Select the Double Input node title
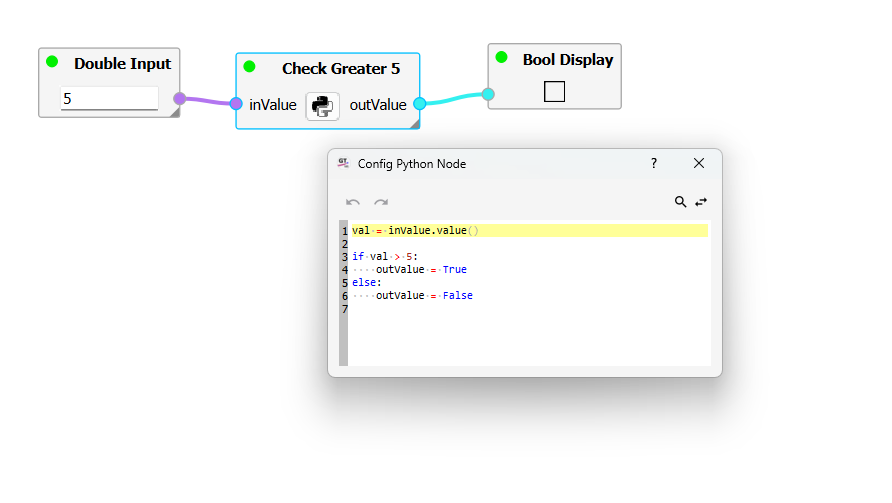This screenshot has width=892, height=503. [122, 64]
